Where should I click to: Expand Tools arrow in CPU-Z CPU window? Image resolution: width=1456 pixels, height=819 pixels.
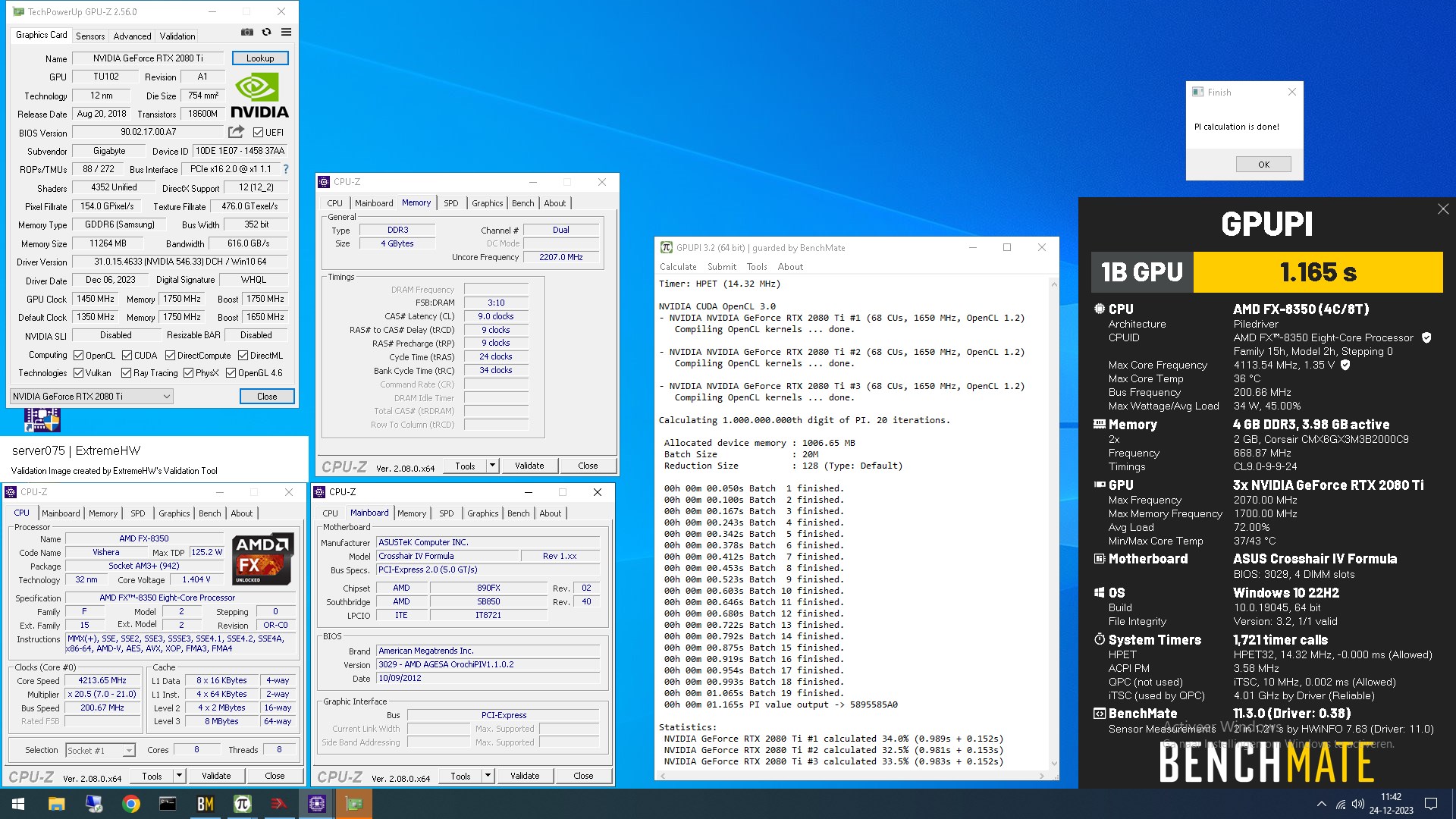pos(179,776)
